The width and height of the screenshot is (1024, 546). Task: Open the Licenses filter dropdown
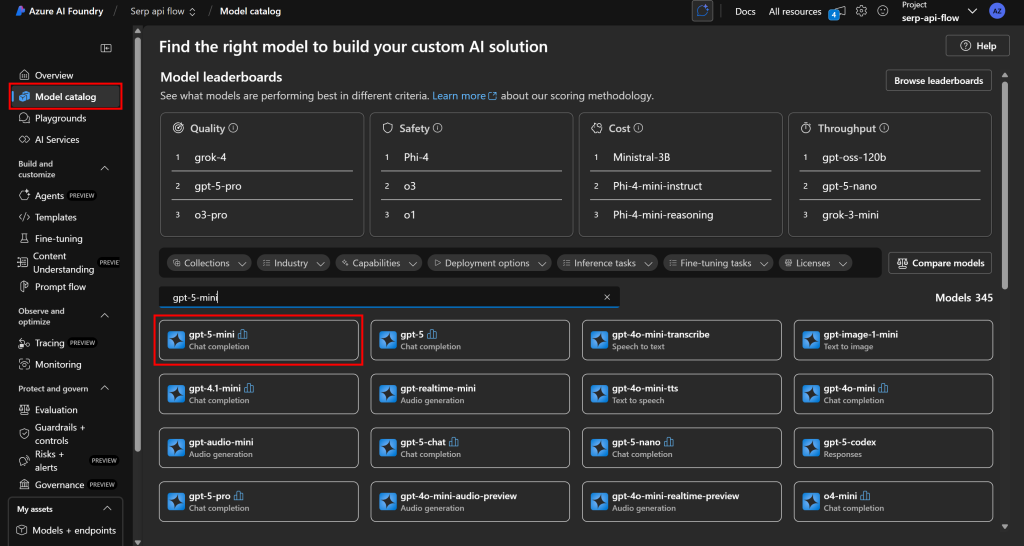[815, 263]
